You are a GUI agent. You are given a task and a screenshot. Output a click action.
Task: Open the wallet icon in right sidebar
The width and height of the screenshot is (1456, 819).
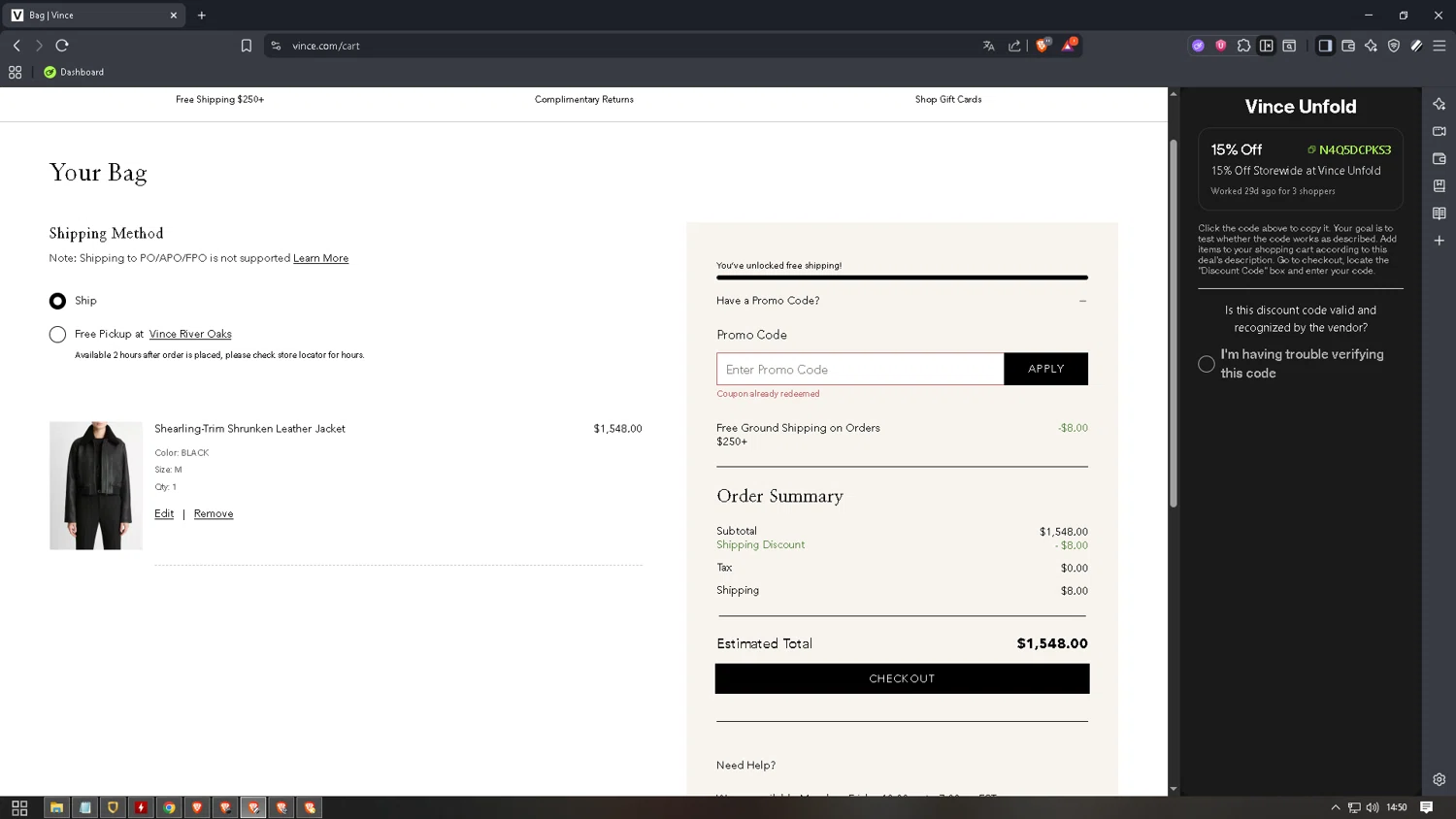tap(1439, 158)
